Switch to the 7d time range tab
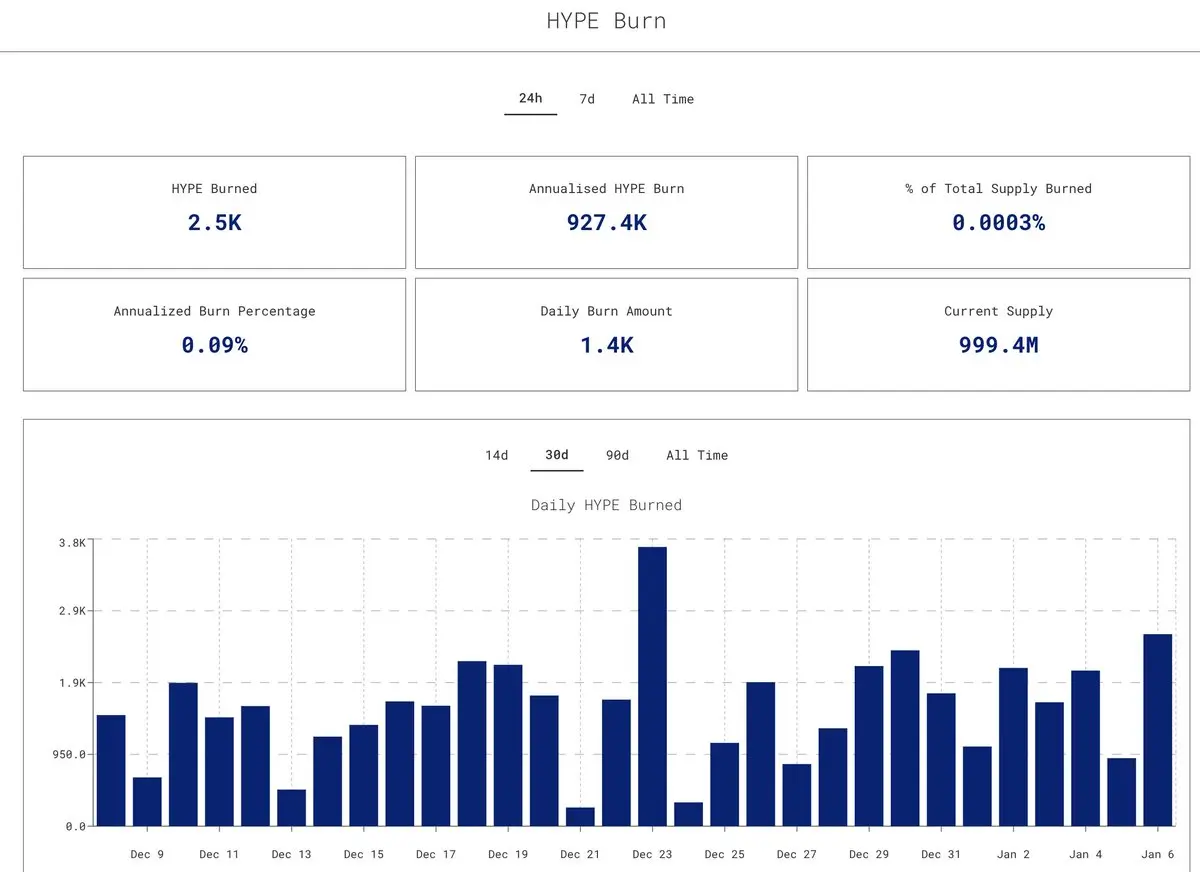The height and width of the screenshot is (872, 1200). click(x=587, y=99)
